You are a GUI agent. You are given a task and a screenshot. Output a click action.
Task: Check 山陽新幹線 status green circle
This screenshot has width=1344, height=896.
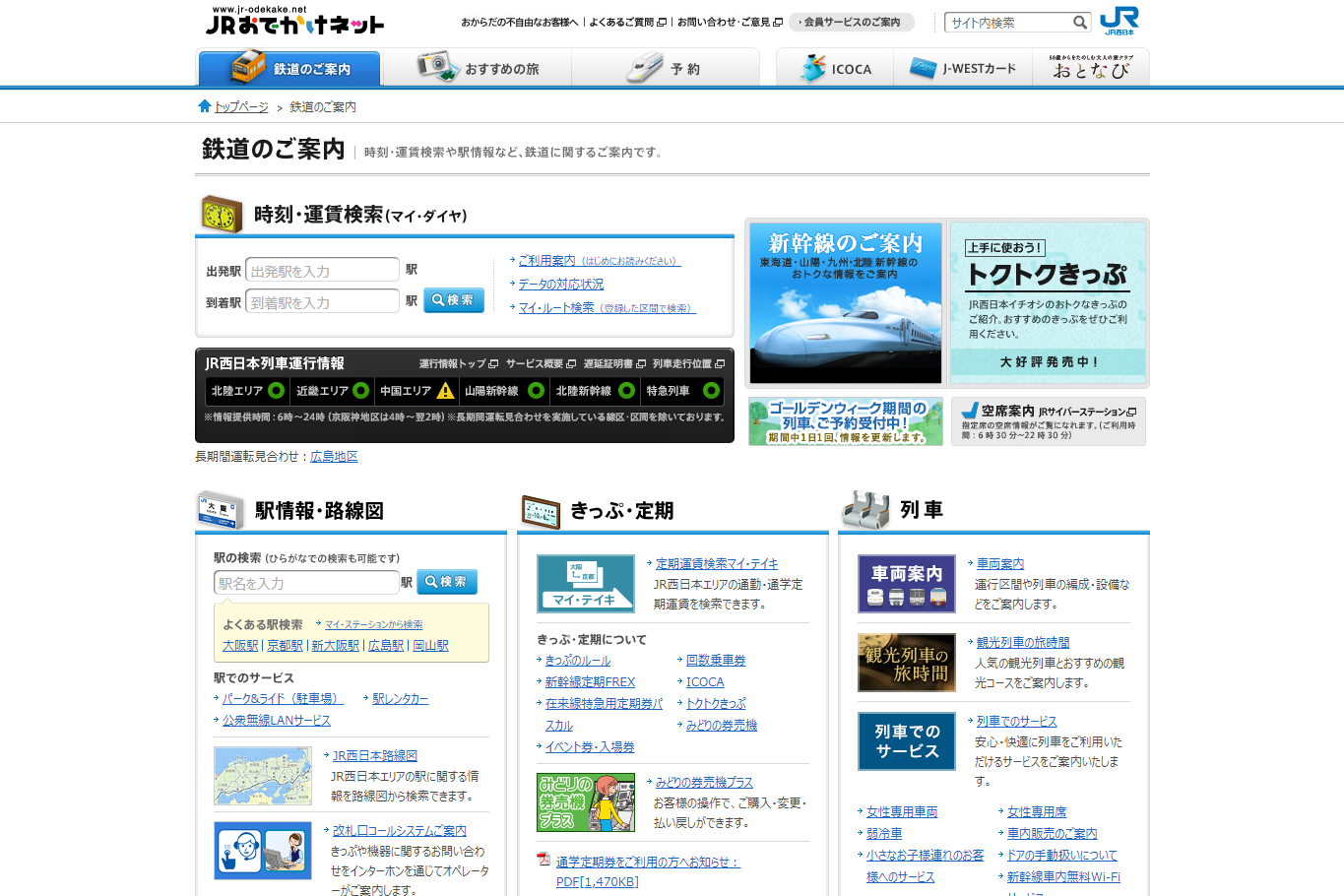[x=536, y=391]
